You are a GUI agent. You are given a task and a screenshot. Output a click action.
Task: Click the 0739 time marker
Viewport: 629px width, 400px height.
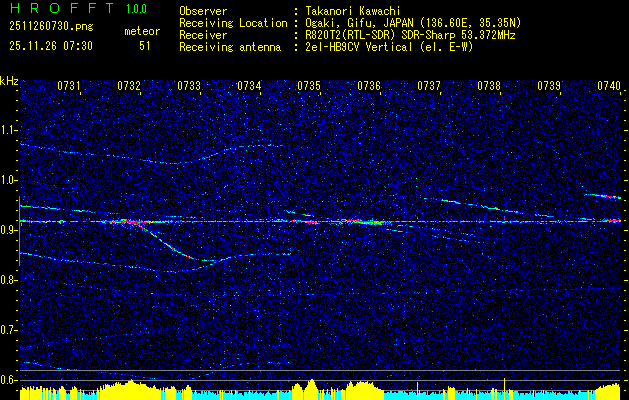(x=549, y=85)
